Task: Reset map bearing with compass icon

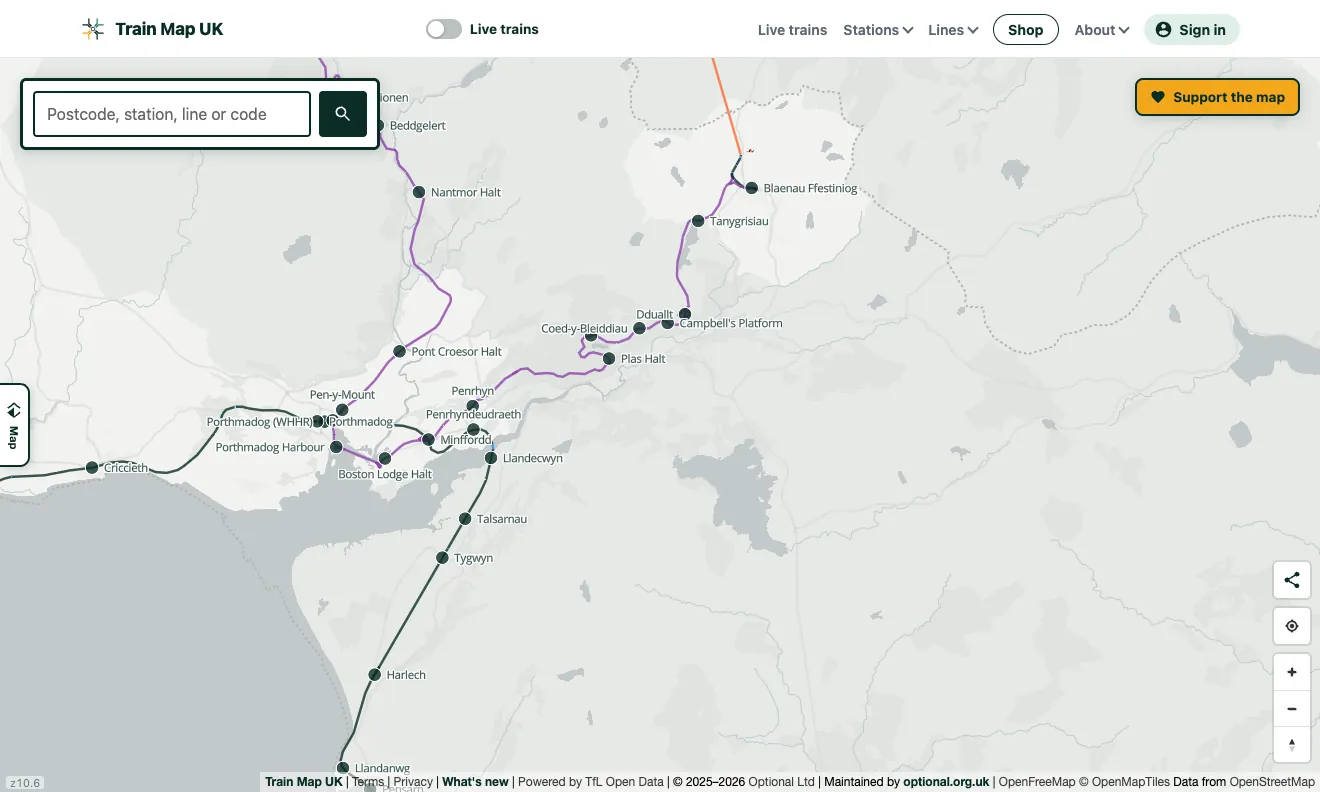Action: 1292,744
